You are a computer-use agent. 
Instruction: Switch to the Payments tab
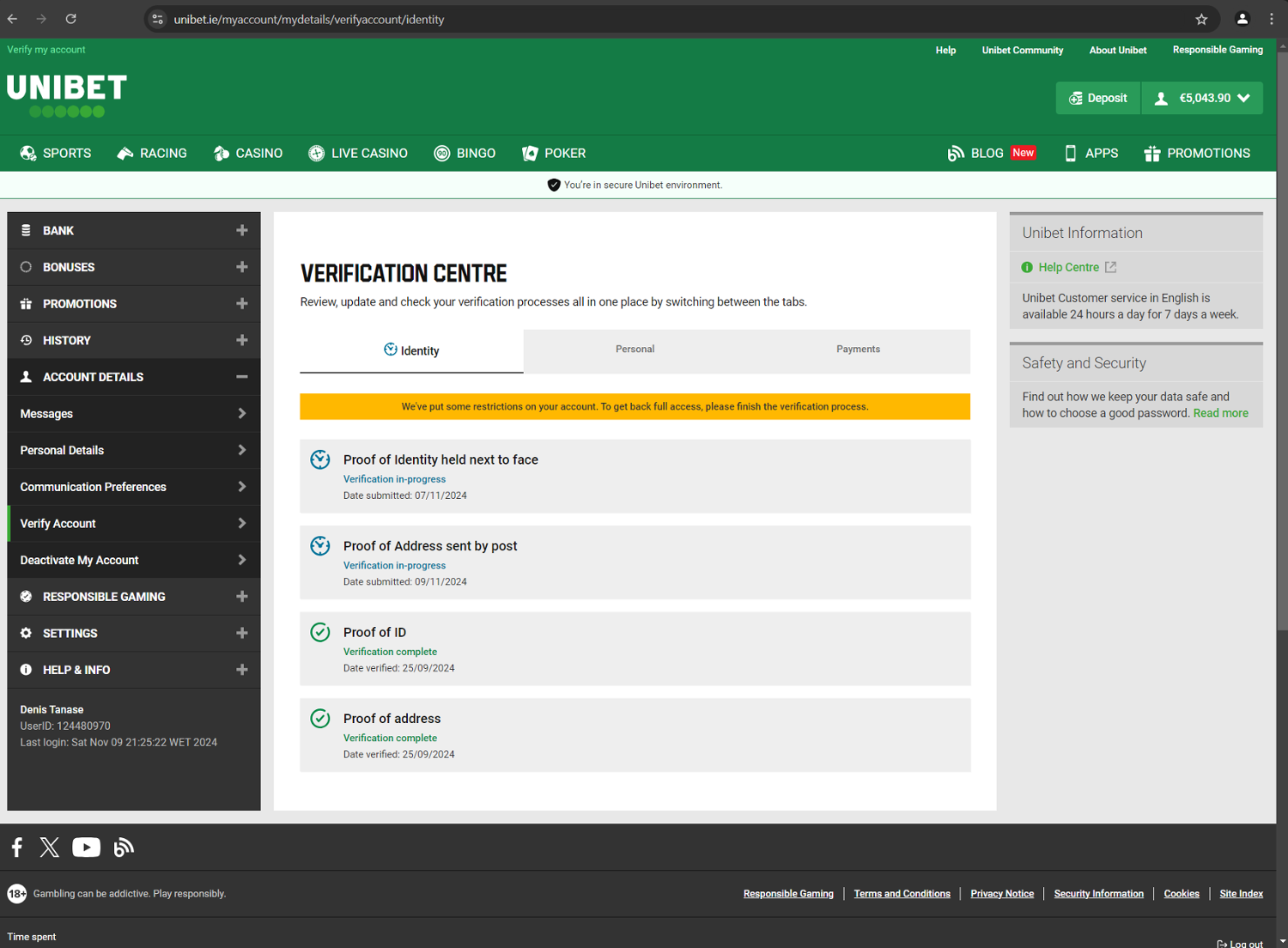(859, 349)
